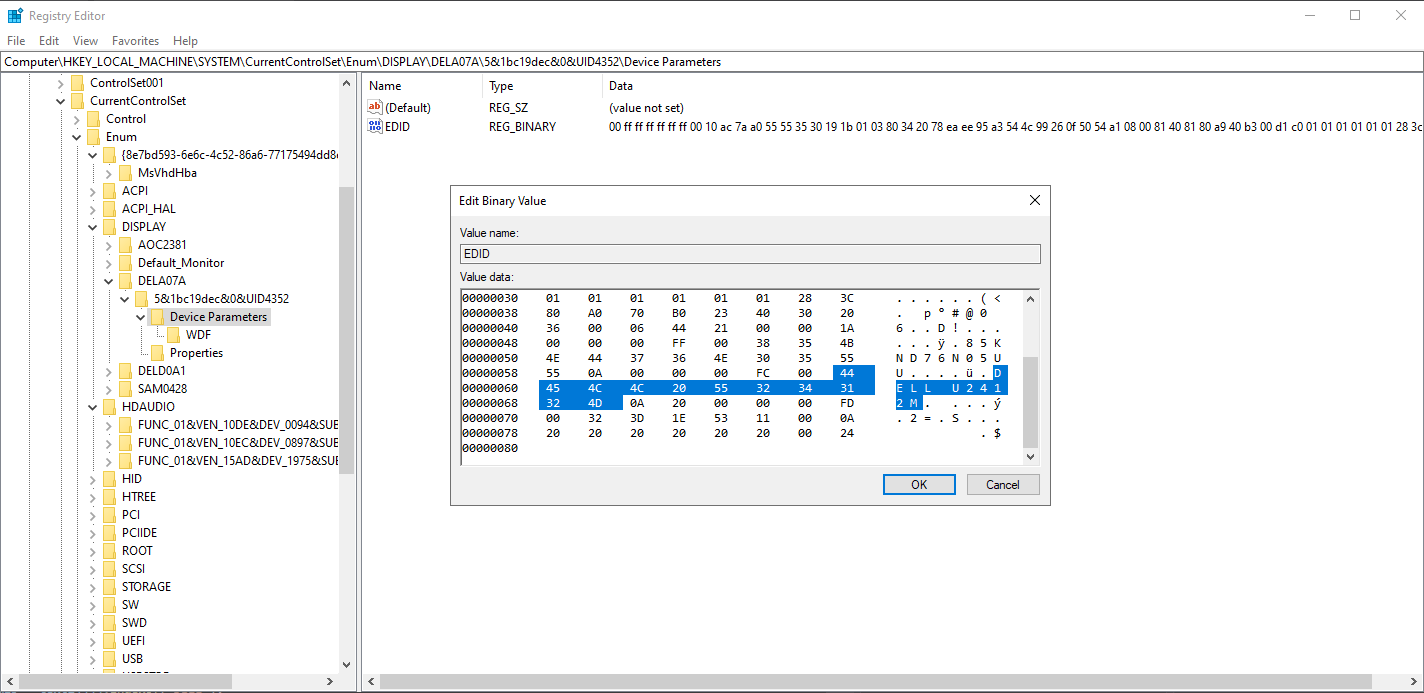Click the Registry Editor title bar icon
The image size is (1424, 693).
[14, 15]
